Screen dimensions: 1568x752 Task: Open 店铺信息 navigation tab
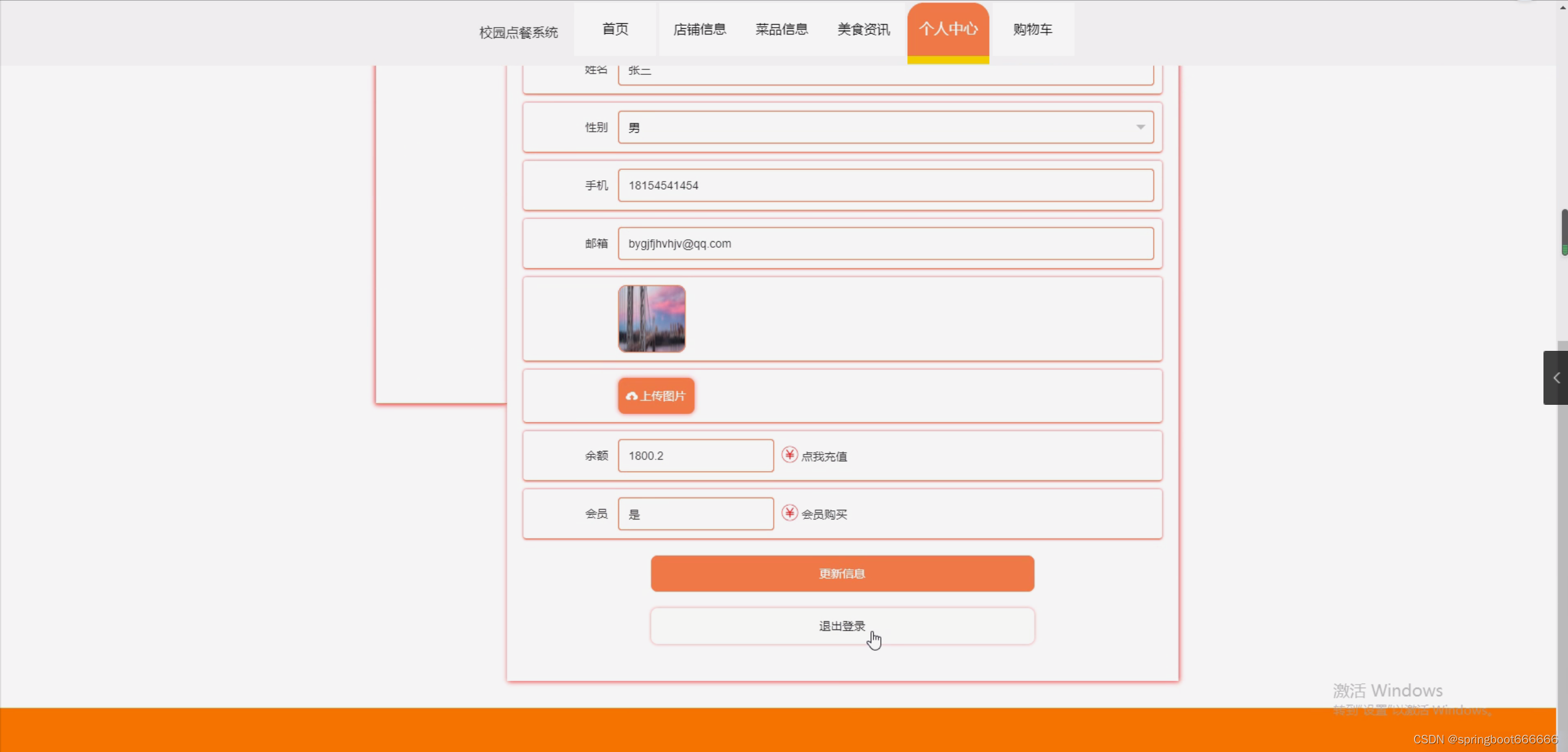coord(699,29)
